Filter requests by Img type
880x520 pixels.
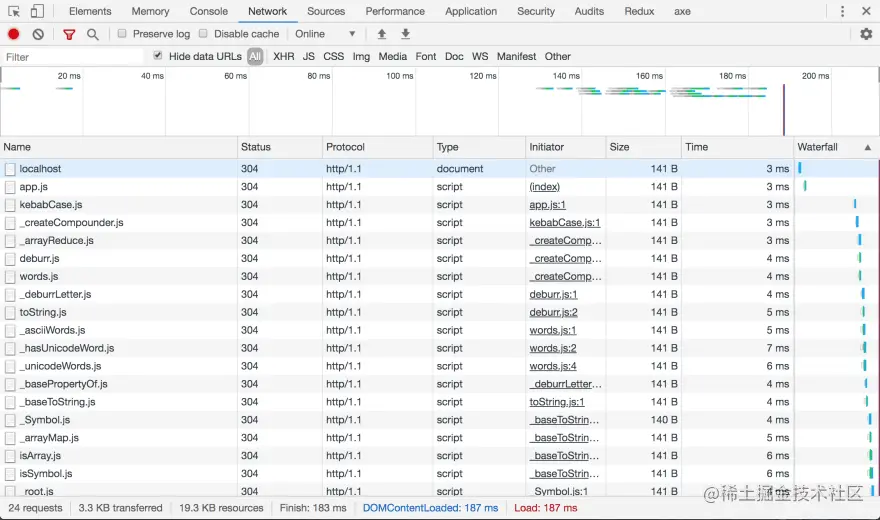point(361,57)
